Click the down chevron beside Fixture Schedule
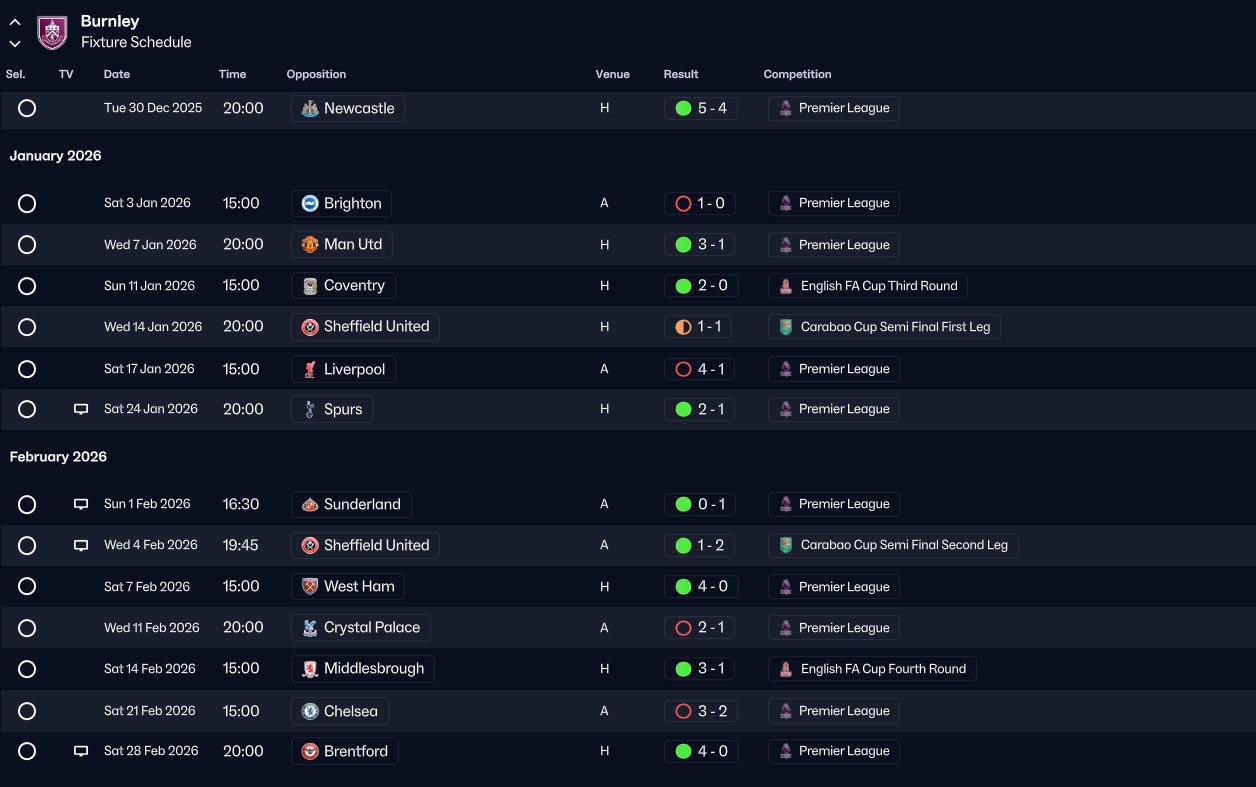This screenshot has height=787, width=1256. pos(15,43)
